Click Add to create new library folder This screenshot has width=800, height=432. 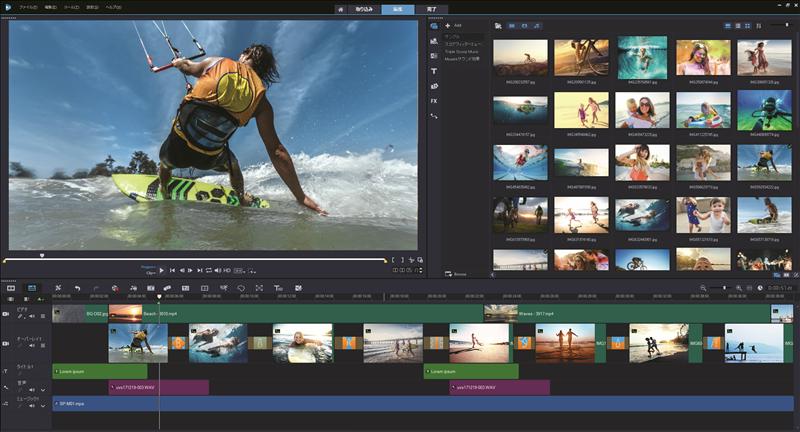(454, 26)
